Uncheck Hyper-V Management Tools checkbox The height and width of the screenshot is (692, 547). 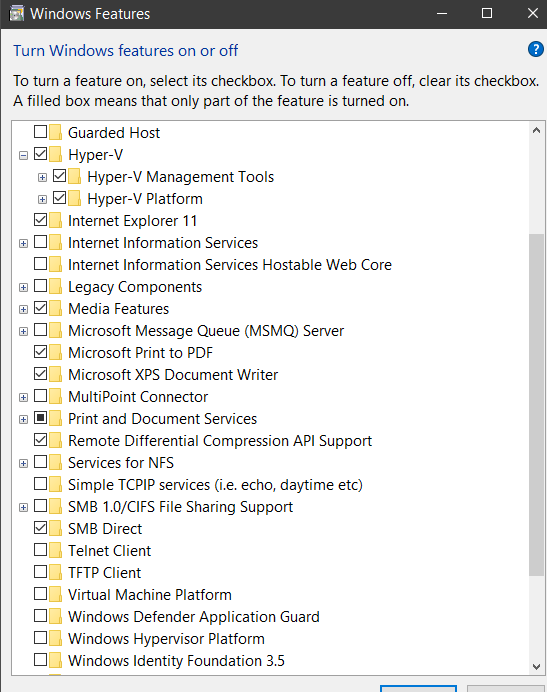(x=60, y=176)
